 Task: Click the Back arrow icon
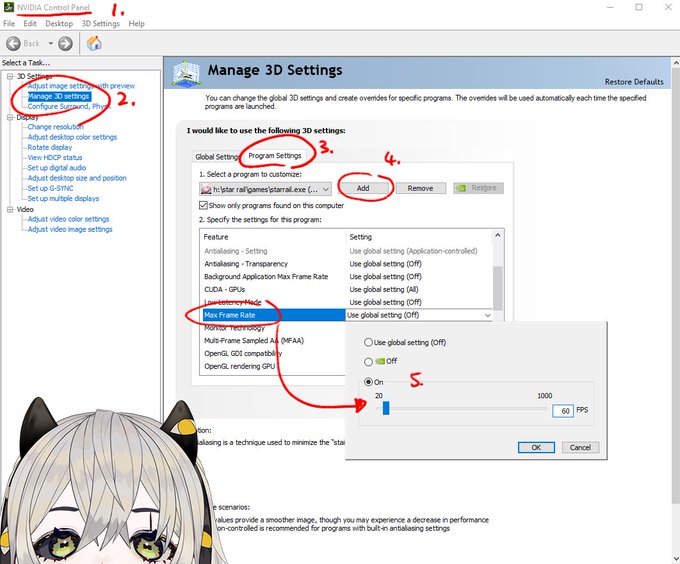pyautogui.click(x=13, y=43)
